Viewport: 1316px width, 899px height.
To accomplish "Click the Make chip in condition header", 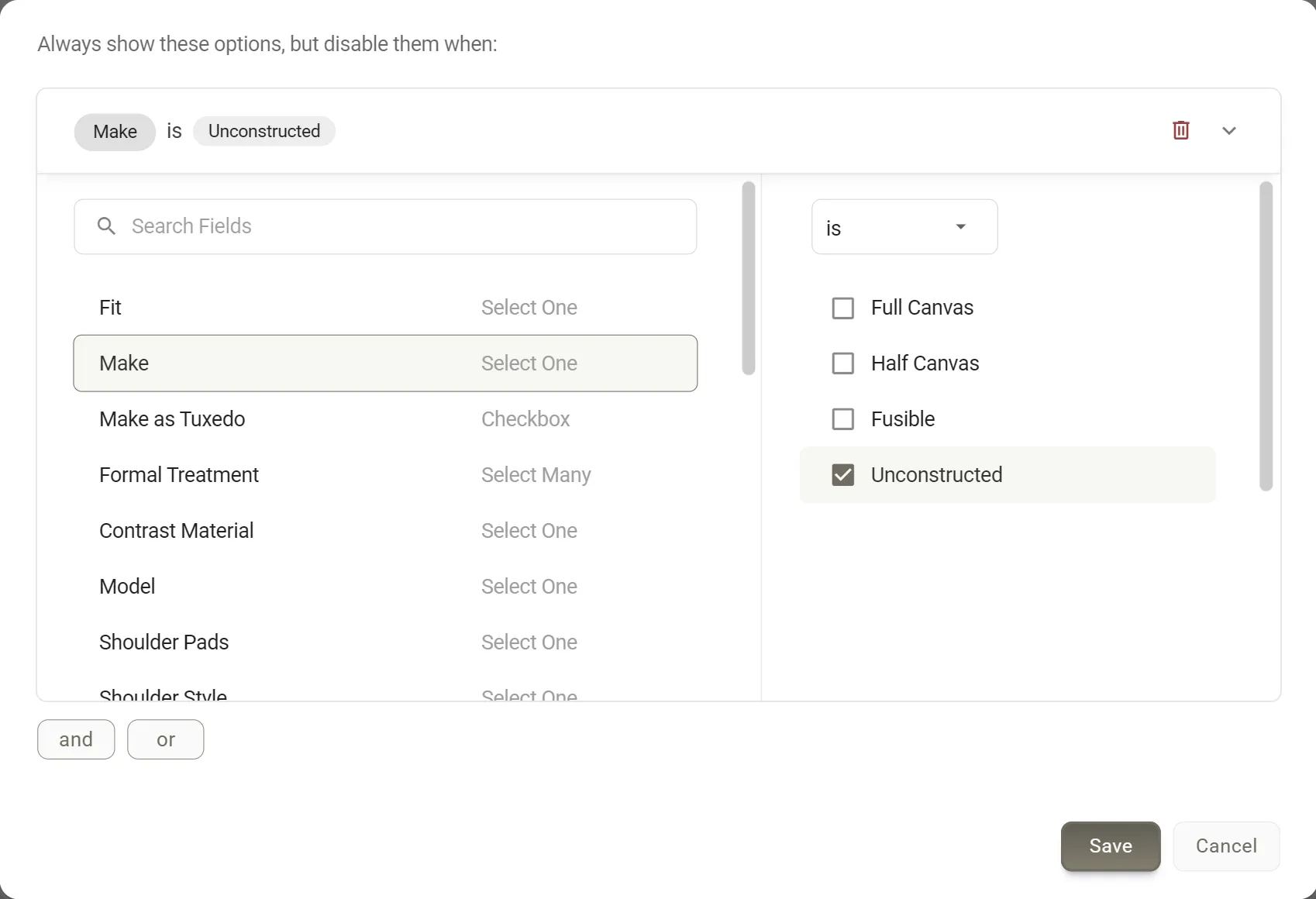I will 115,132.
